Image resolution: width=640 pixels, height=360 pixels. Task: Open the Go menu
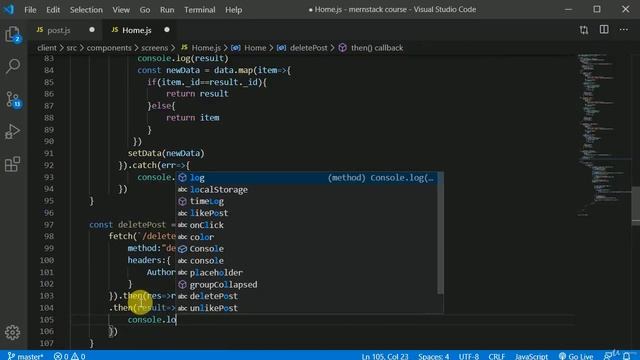145,9
